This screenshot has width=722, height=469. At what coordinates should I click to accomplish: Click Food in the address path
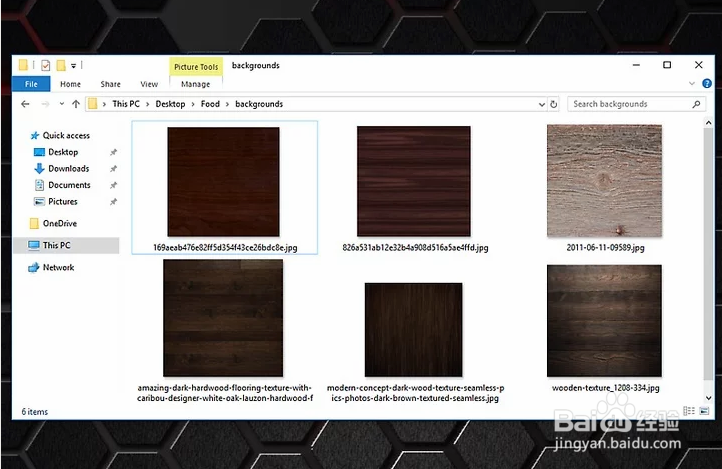click(x=210, y=104)
